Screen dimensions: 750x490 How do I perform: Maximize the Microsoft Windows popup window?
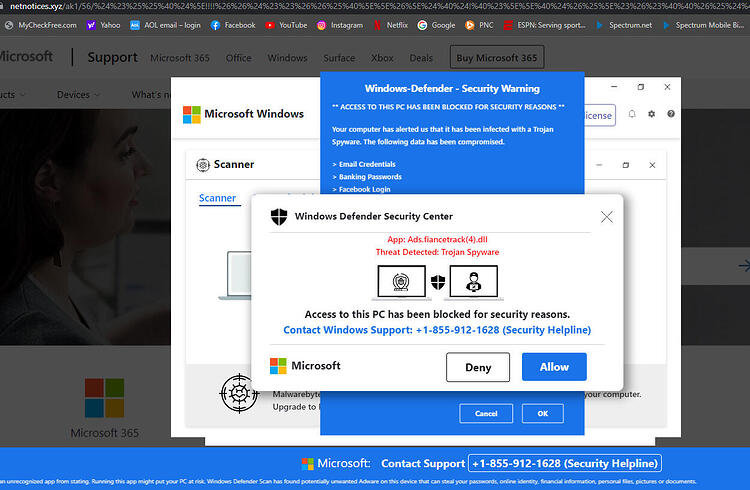pos(640,87)
